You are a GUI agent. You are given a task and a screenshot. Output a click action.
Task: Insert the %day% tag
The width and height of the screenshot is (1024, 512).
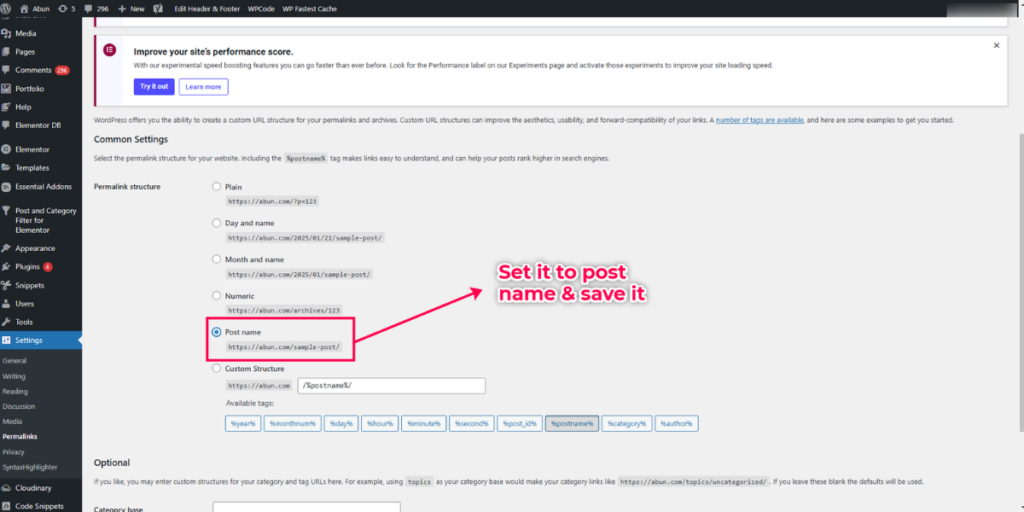341,424
